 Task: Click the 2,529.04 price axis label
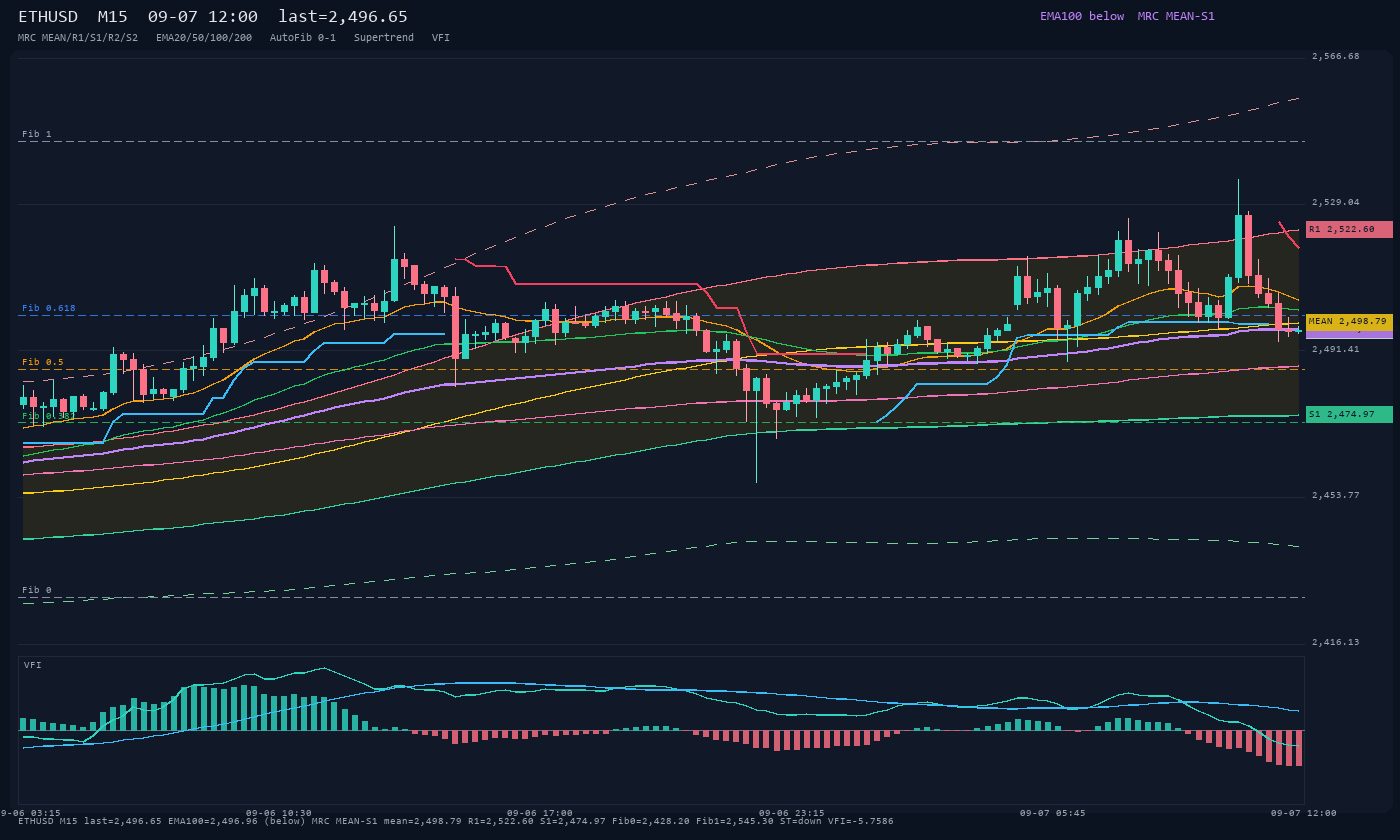tap(1336, 202)
